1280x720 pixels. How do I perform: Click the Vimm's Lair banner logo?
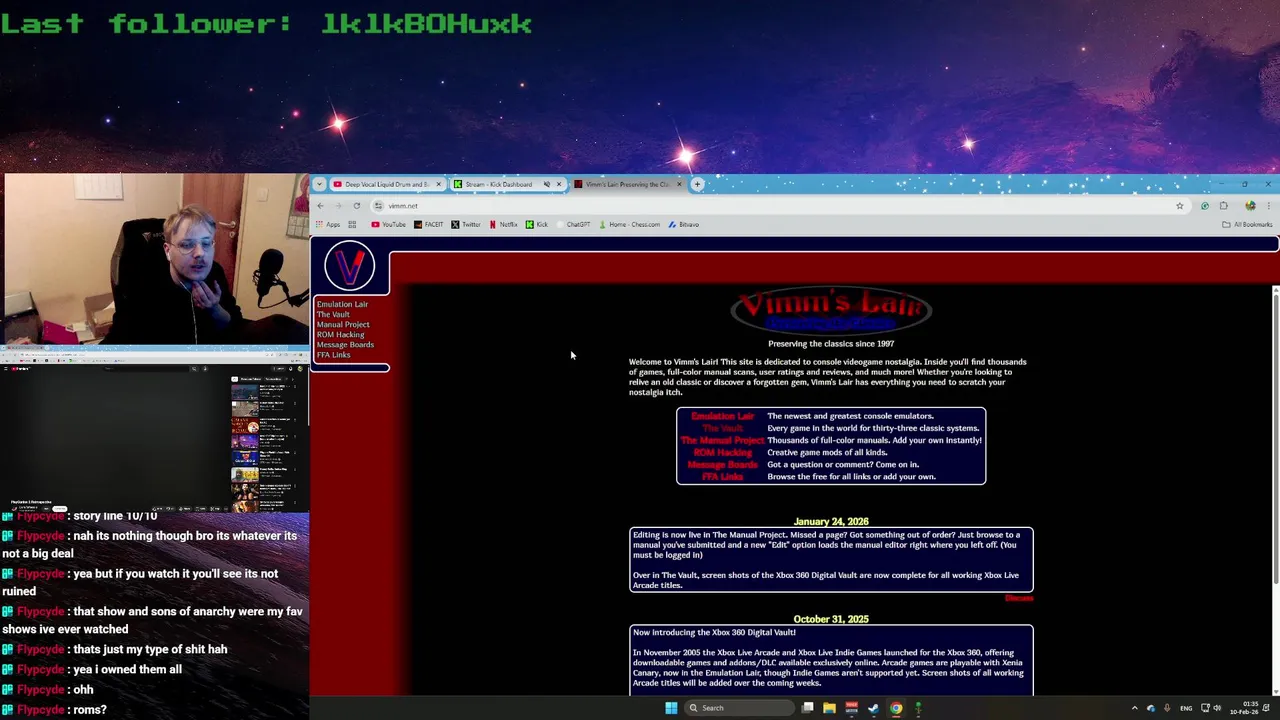click(831, 311)
